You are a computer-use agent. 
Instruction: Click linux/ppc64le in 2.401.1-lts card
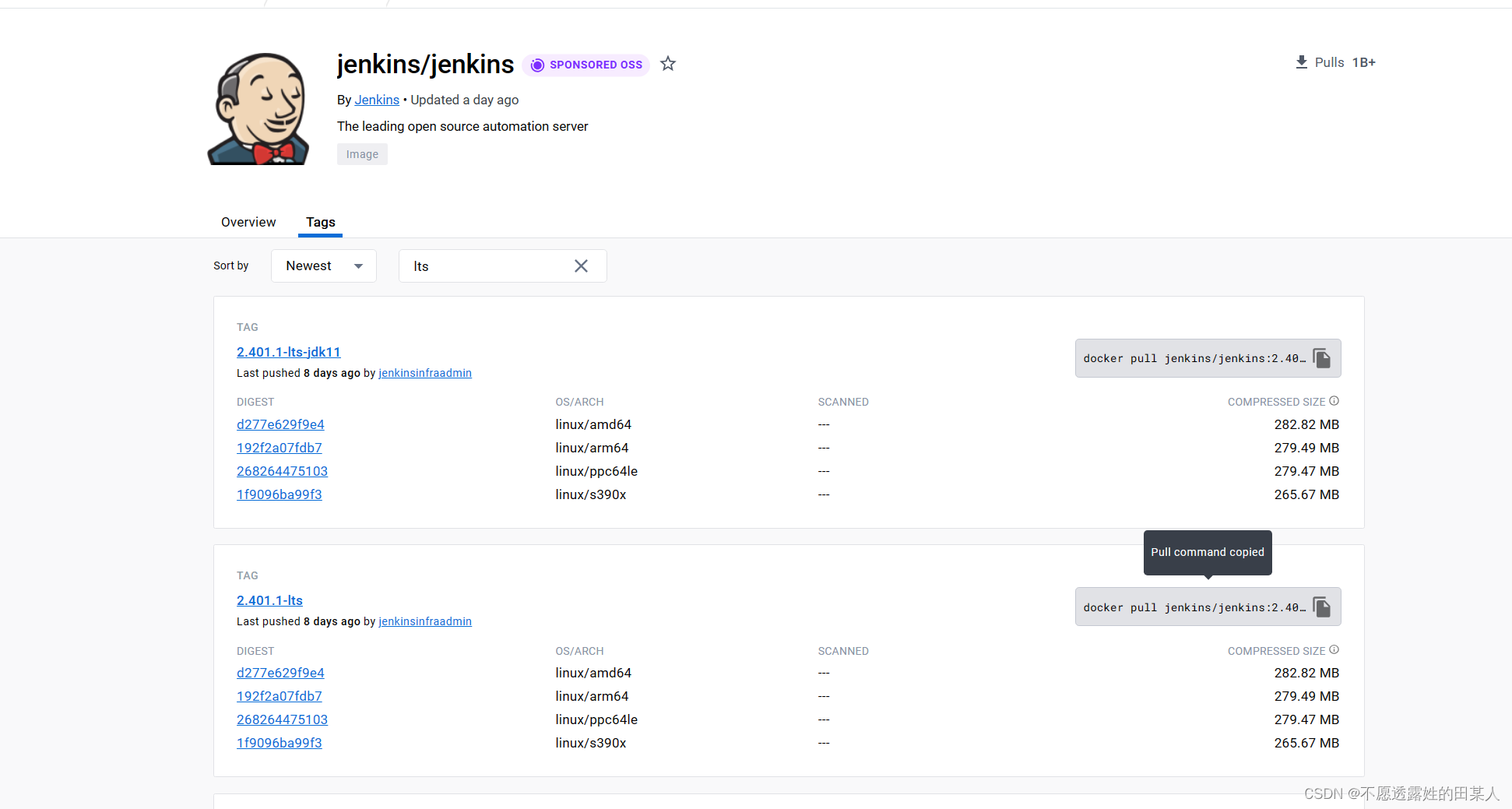pyautogui.click(x=596, y=719)
